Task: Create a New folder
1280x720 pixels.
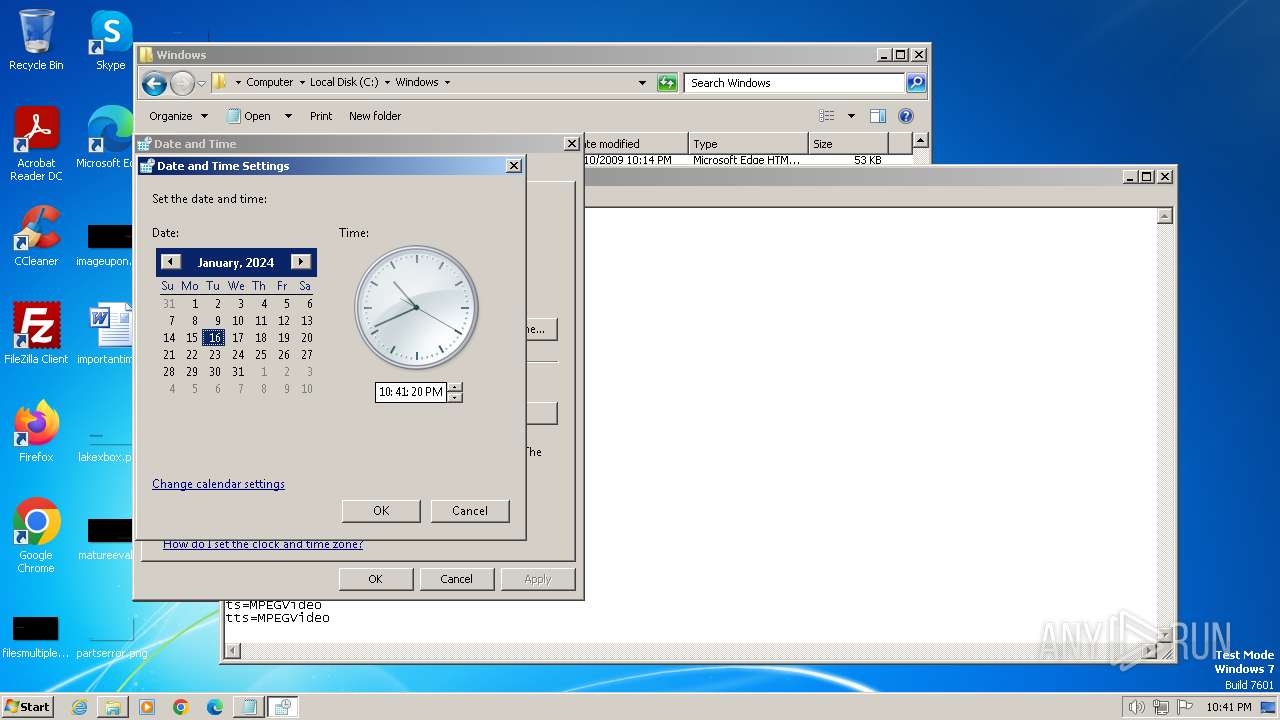Action: coord(375,116)
